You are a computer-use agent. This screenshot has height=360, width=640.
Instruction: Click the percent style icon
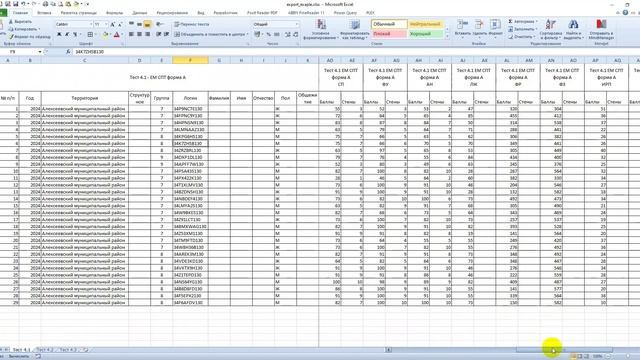click(x=269, y=35)
